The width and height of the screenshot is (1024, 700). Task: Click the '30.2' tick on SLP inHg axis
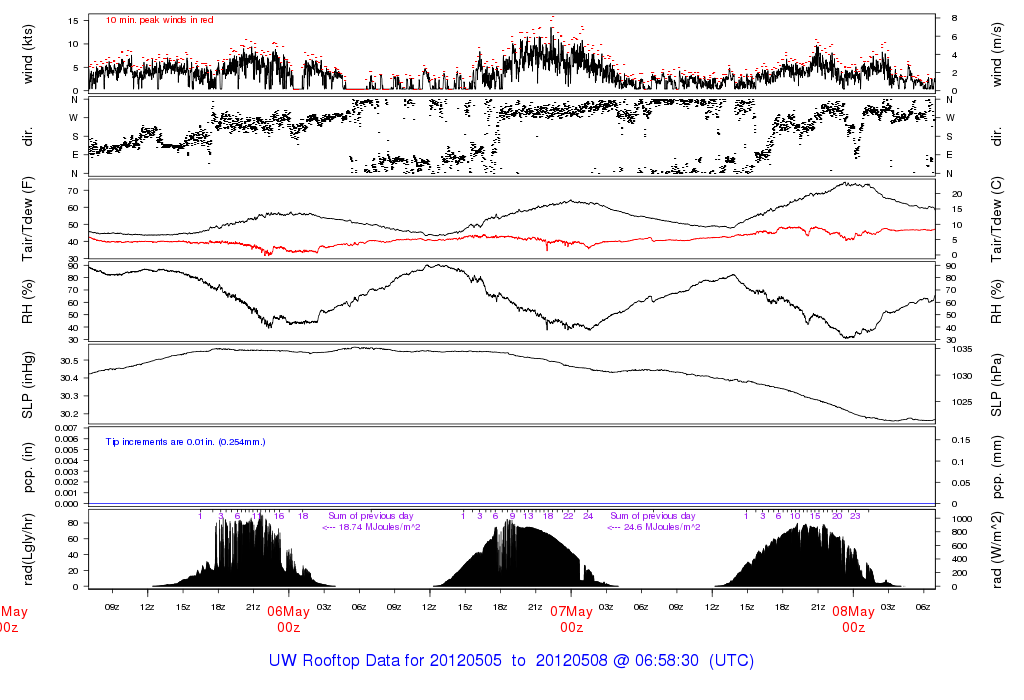(x=69, y=414)
